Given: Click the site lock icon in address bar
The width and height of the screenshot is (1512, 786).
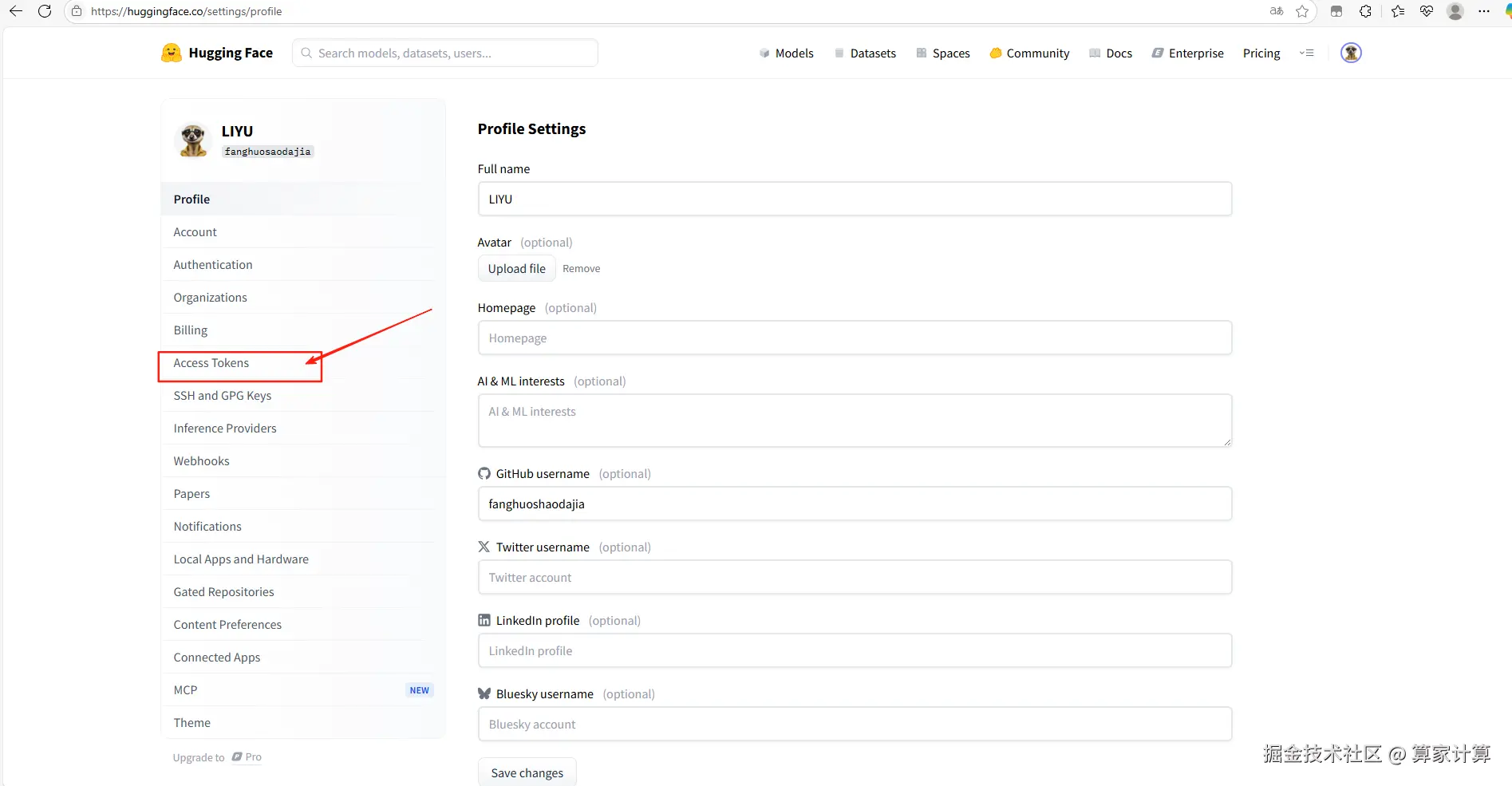Looking at the screenshot, I should click(x=77, y=11).
